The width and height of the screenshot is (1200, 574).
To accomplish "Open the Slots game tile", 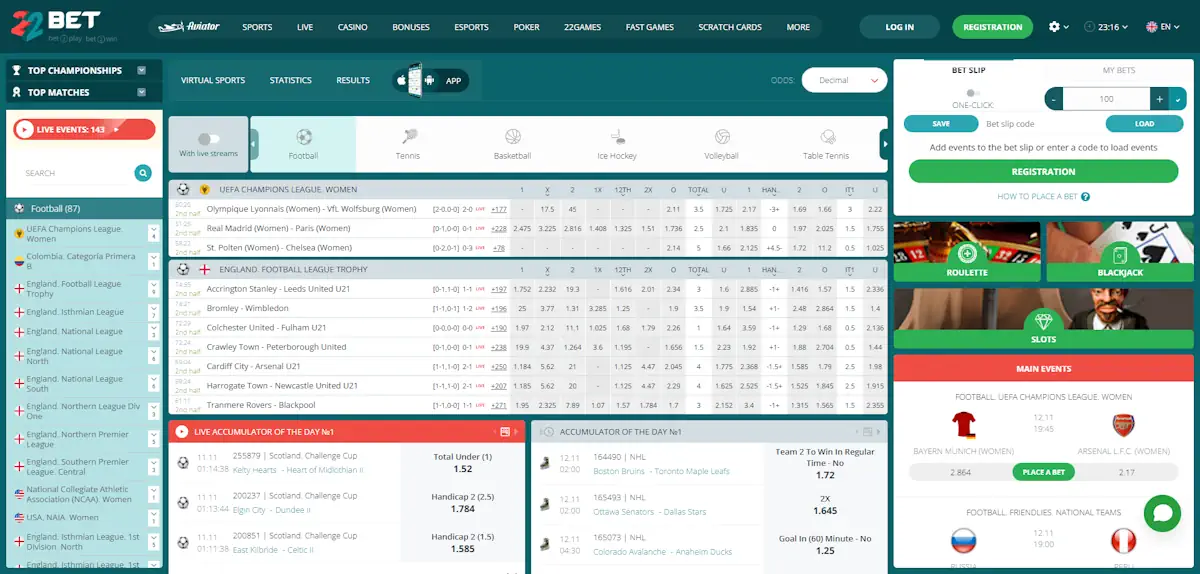I will (x=1043, y=321).
